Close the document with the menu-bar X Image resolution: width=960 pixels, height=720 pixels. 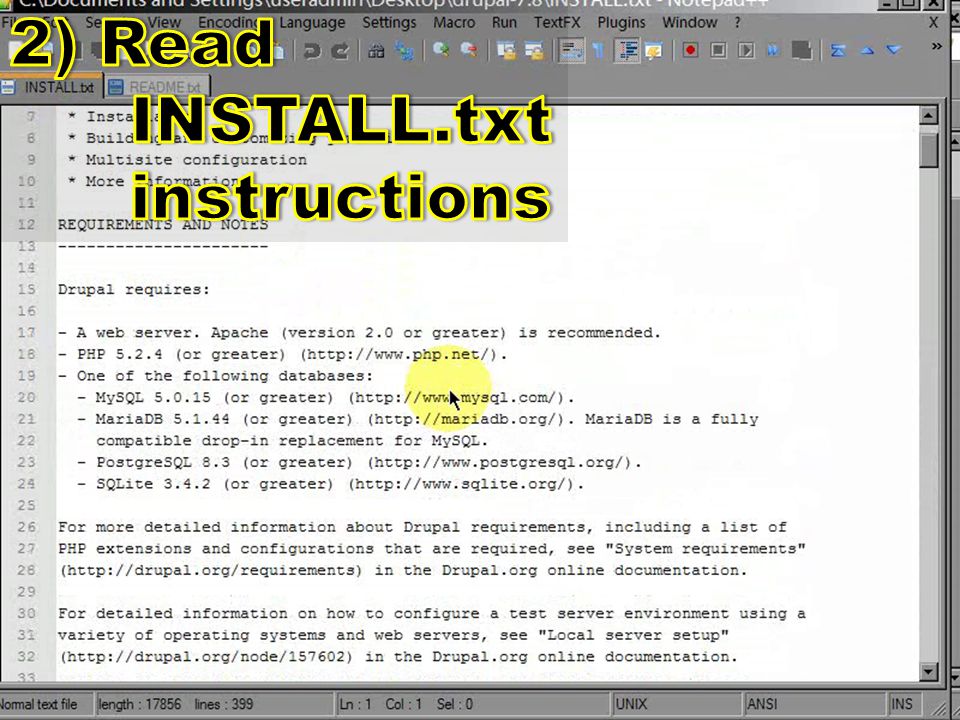pos(934,23)
